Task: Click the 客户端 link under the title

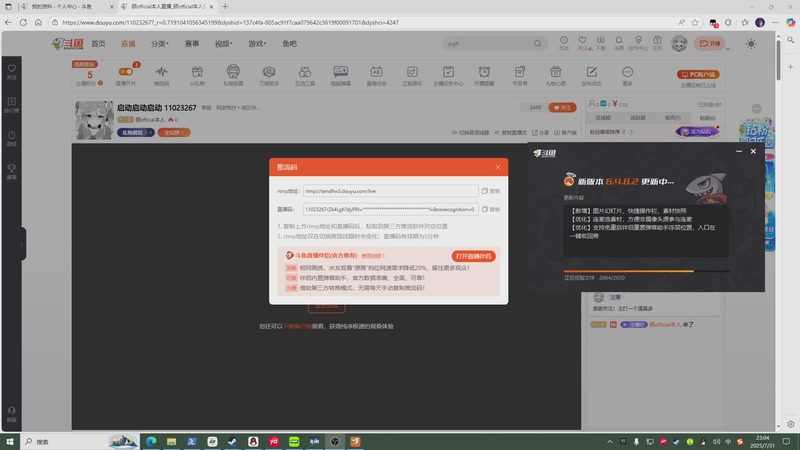Action: pos(565,133)
